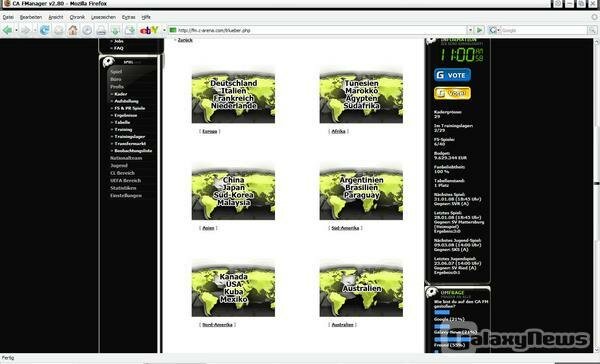Open FAQ in the sidebar
Image resolution: width=600 pixels, height=364 pixels.
[119, 48]
